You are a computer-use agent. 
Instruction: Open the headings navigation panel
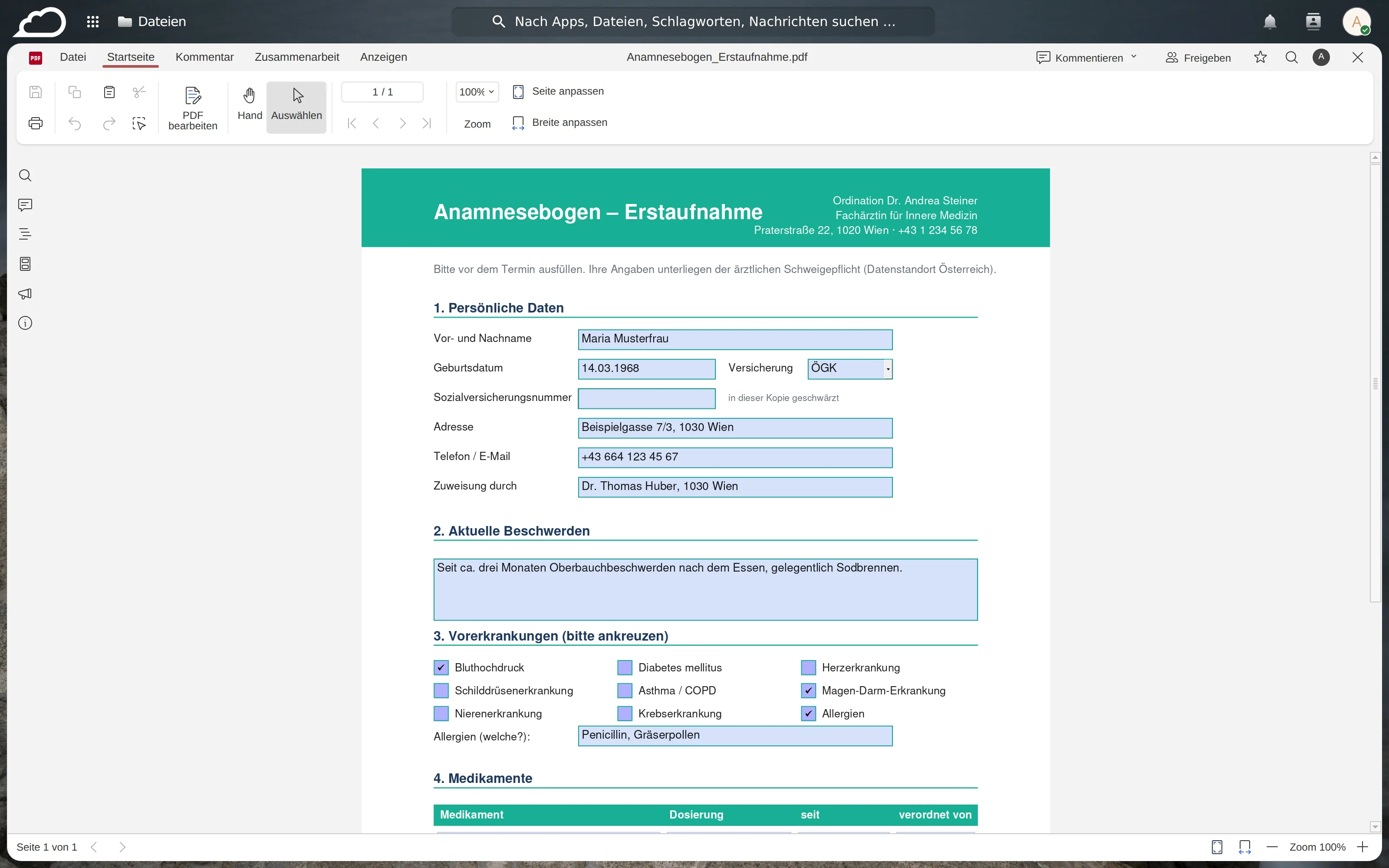(x=25, y=234)
